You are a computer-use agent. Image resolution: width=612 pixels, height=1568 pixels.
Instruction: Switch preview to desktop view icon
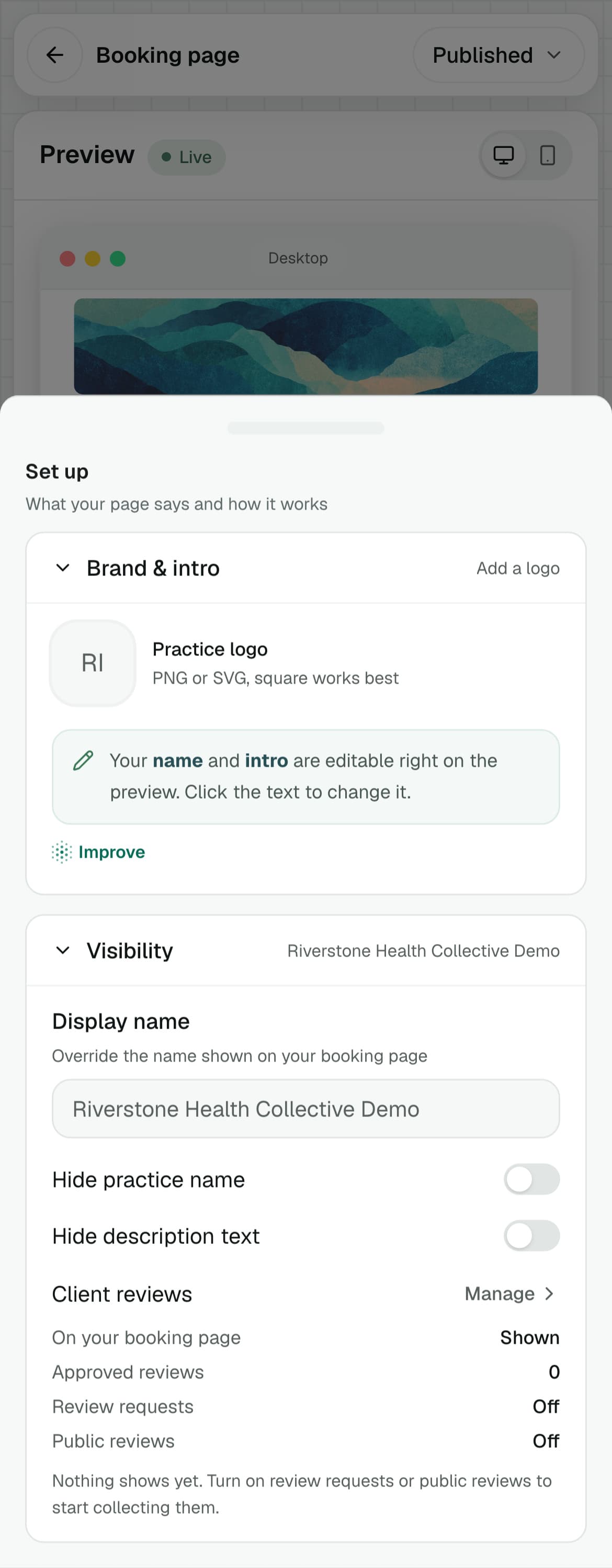coord(503,156)
